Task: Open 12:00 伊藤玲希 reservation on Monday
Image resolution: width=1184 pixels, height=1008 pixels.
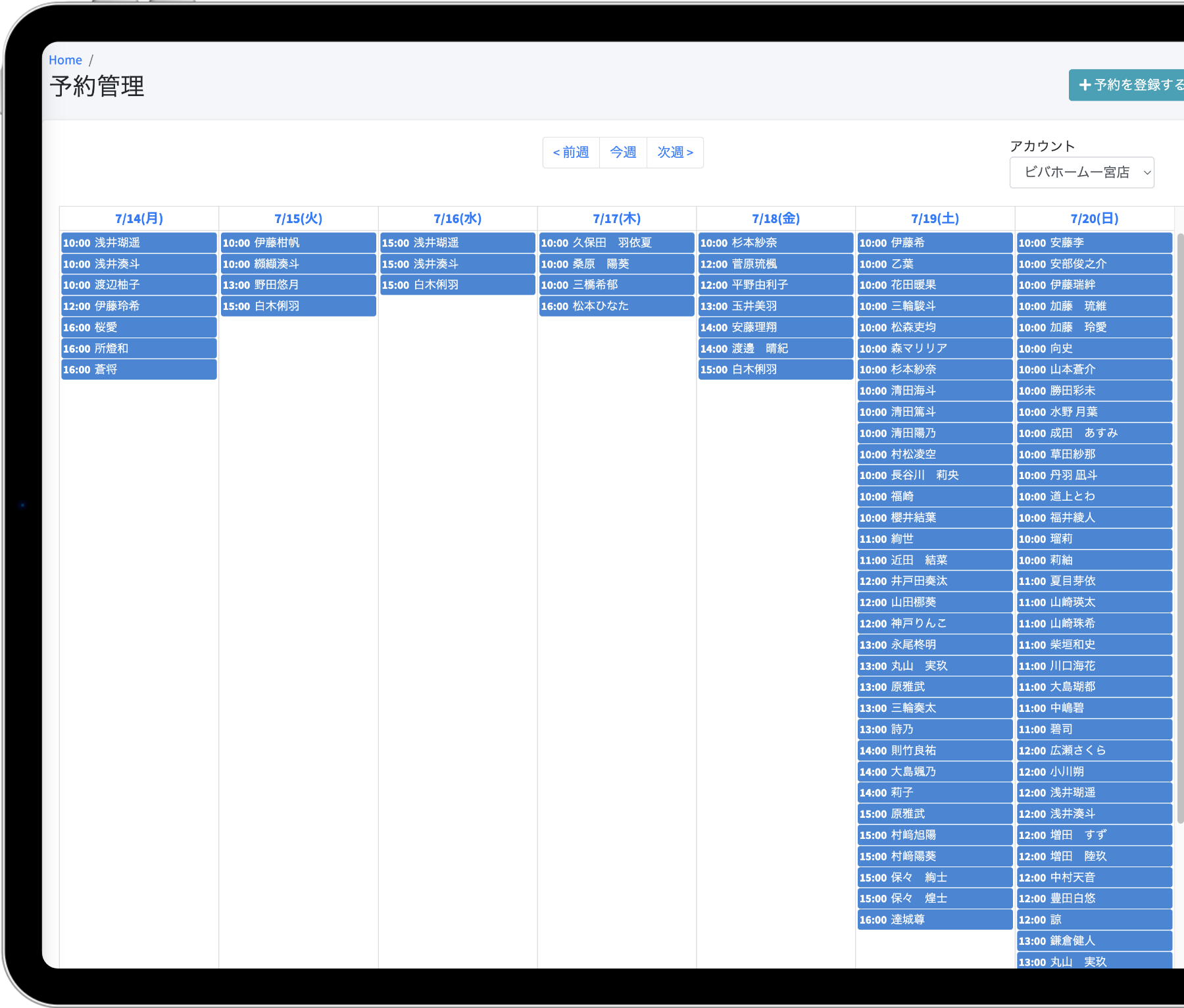Action: click(139, 306)
